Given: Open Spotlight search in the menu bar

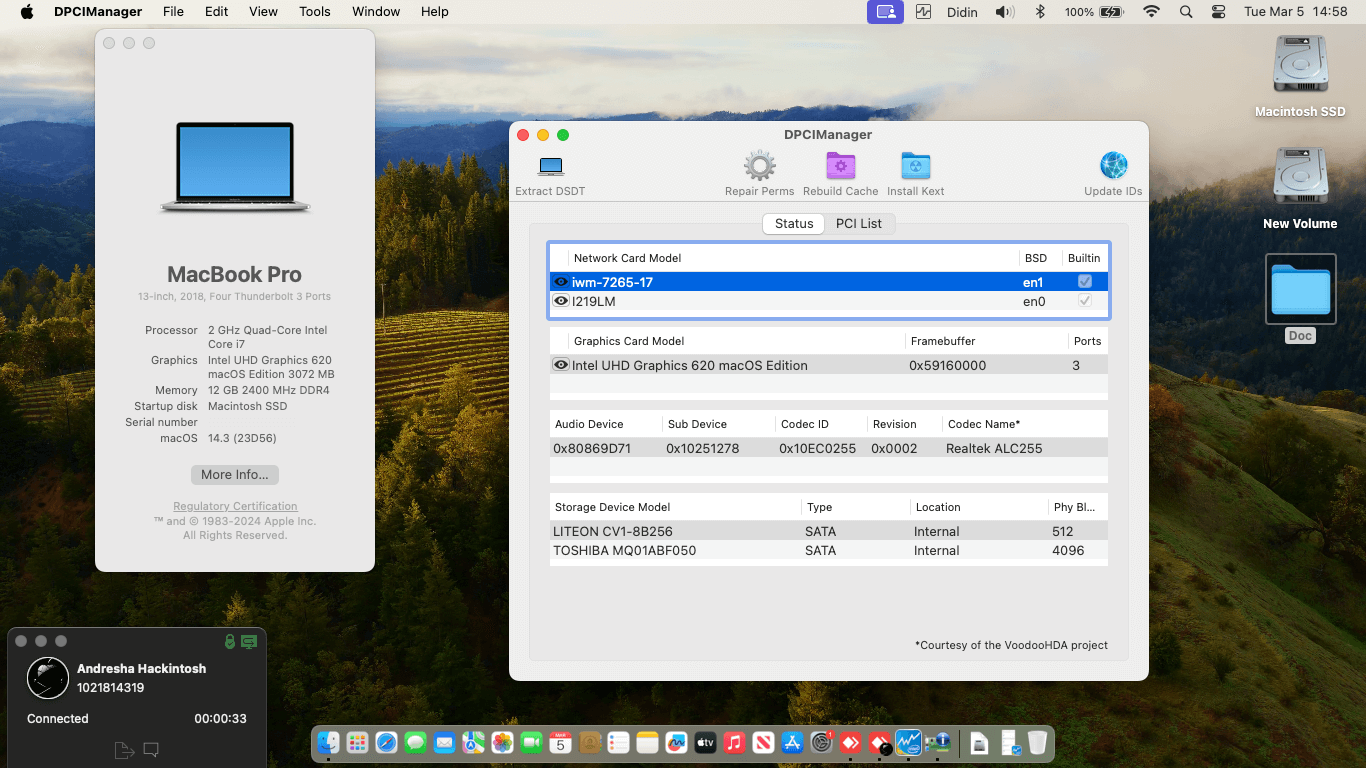Looking at the screenshot, I should (x=1186, y=12).
